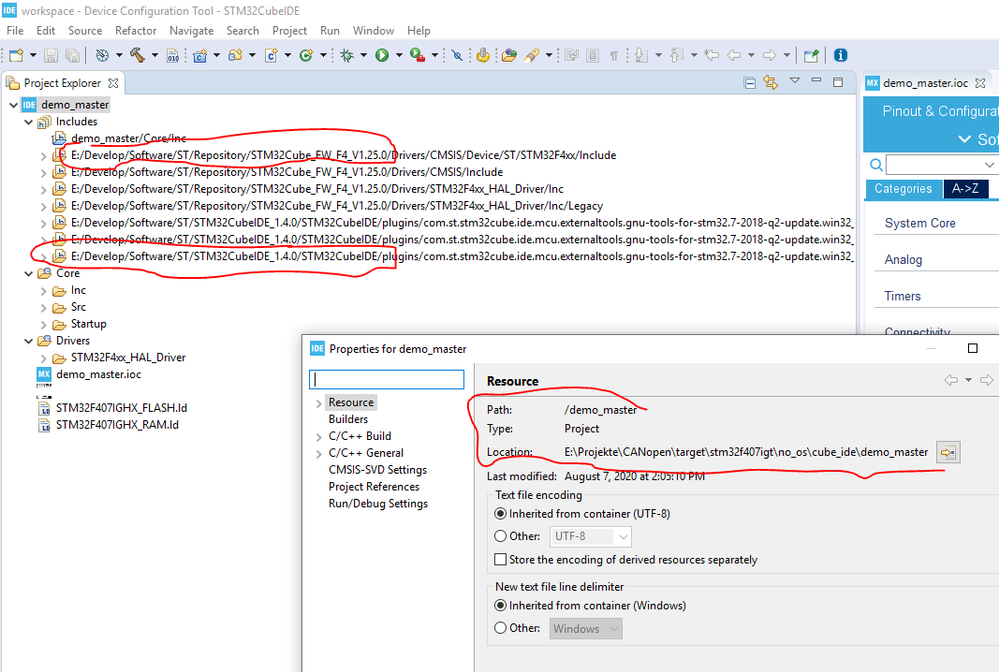The width and height of the screenshot is (999, 672).
Task: Click the Search flashlight toolbar icon
Action: coord(532,55)
